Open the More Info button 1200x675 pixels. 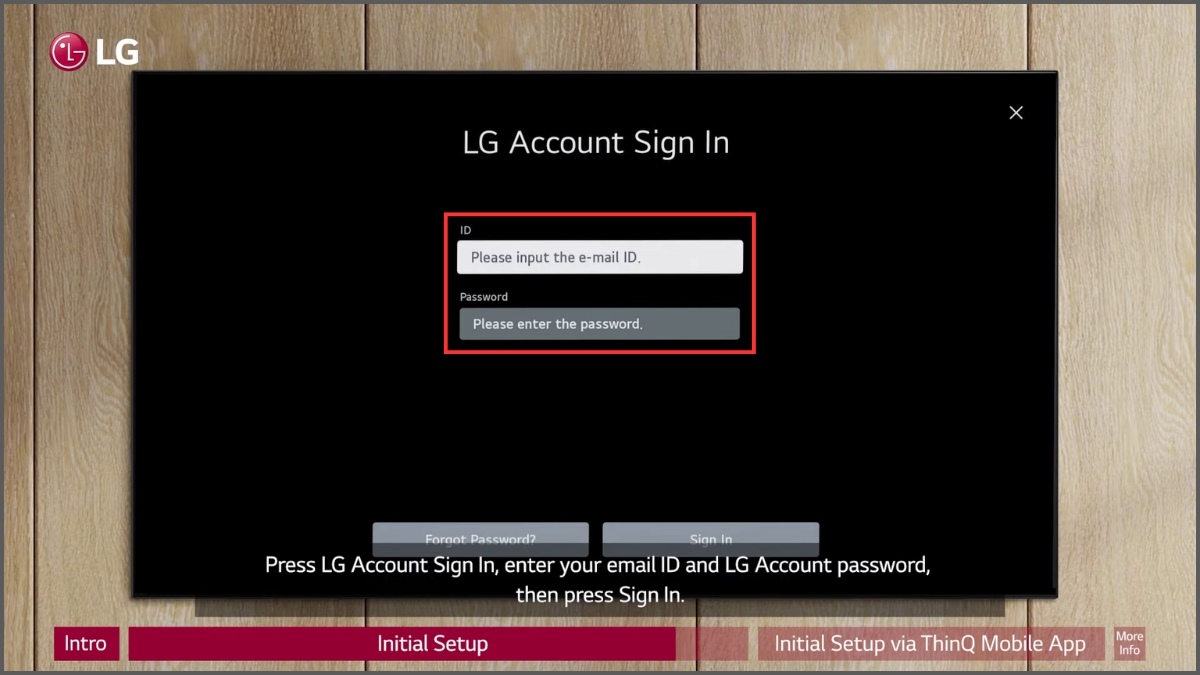1129,644
